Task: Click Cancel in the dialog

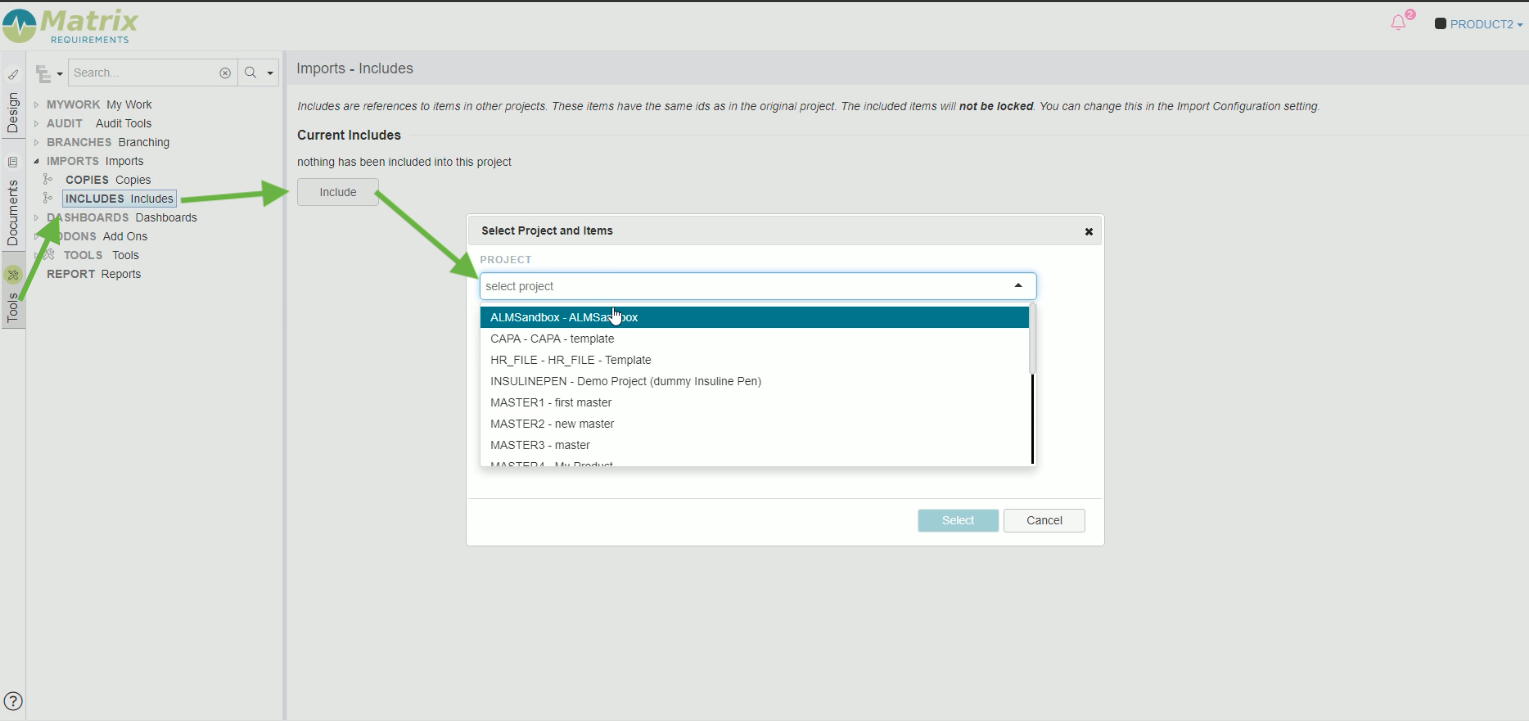Action: (x=1043, y=520)
